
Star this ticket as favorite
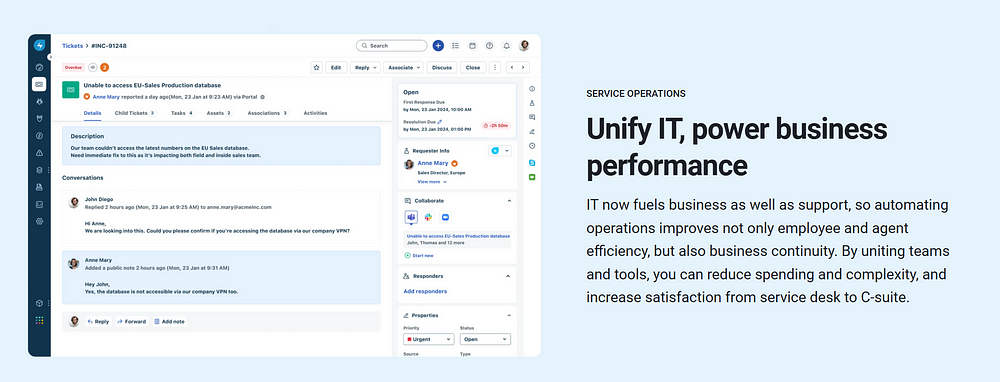tap(316, 67)
